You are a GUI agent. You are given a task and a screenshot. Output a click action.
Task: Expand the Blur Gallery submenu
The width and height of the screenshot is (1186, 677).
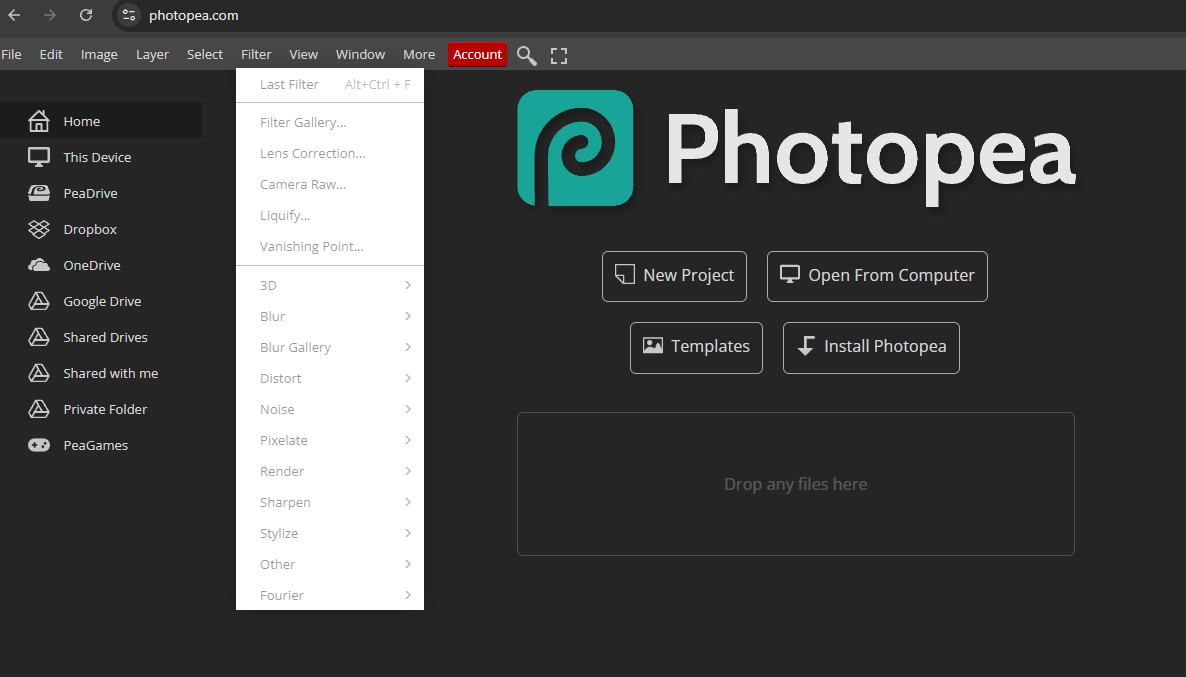click(x=330, y=347)
